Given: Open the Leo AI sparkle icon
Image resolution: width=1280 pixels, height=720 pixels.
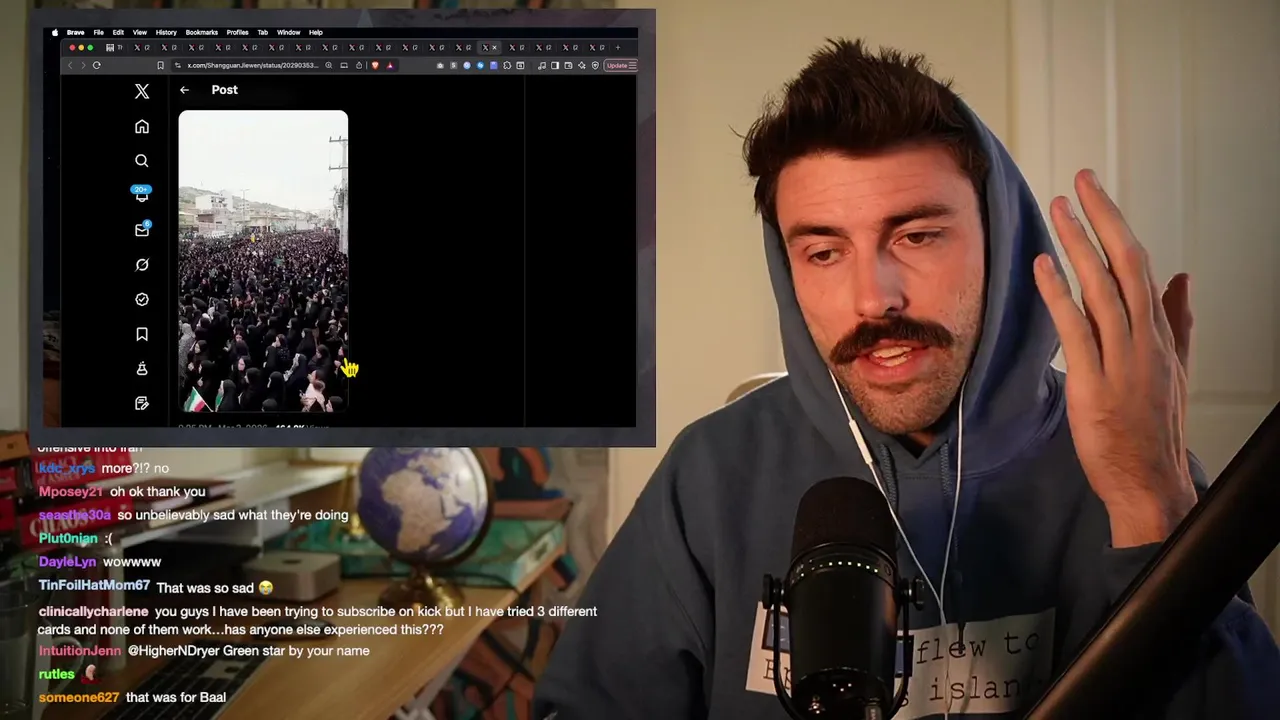Looking at the screenshot, I should 582,65.
